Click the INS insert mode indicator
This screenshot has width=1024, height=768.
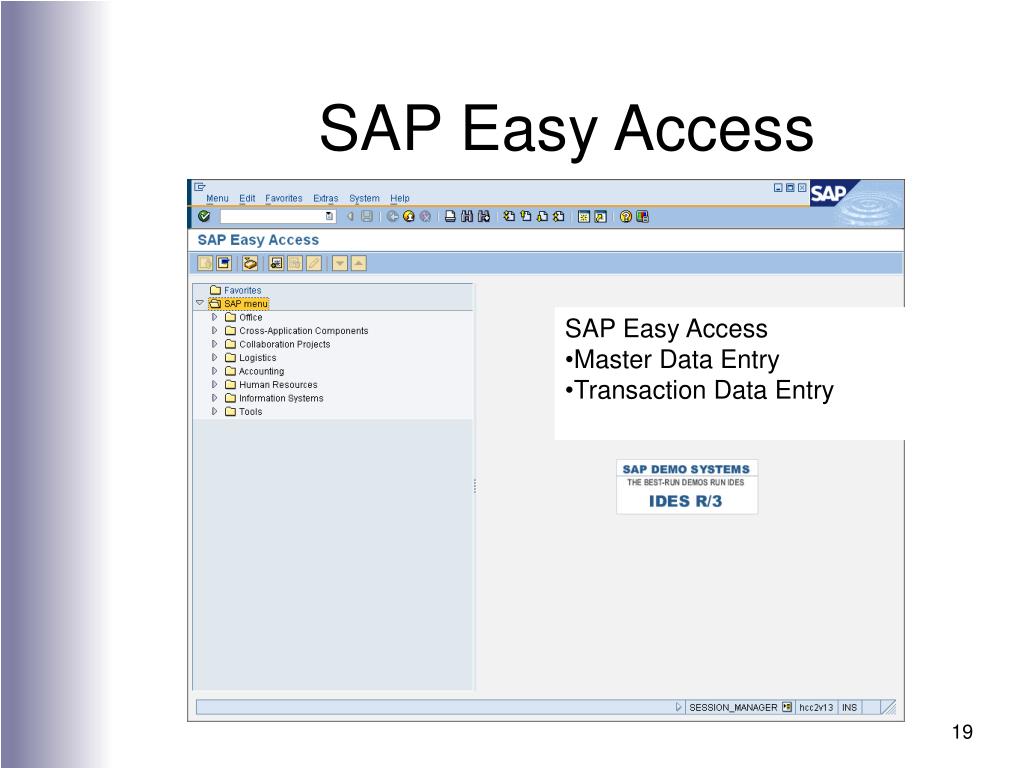click(x=849, y=707)
